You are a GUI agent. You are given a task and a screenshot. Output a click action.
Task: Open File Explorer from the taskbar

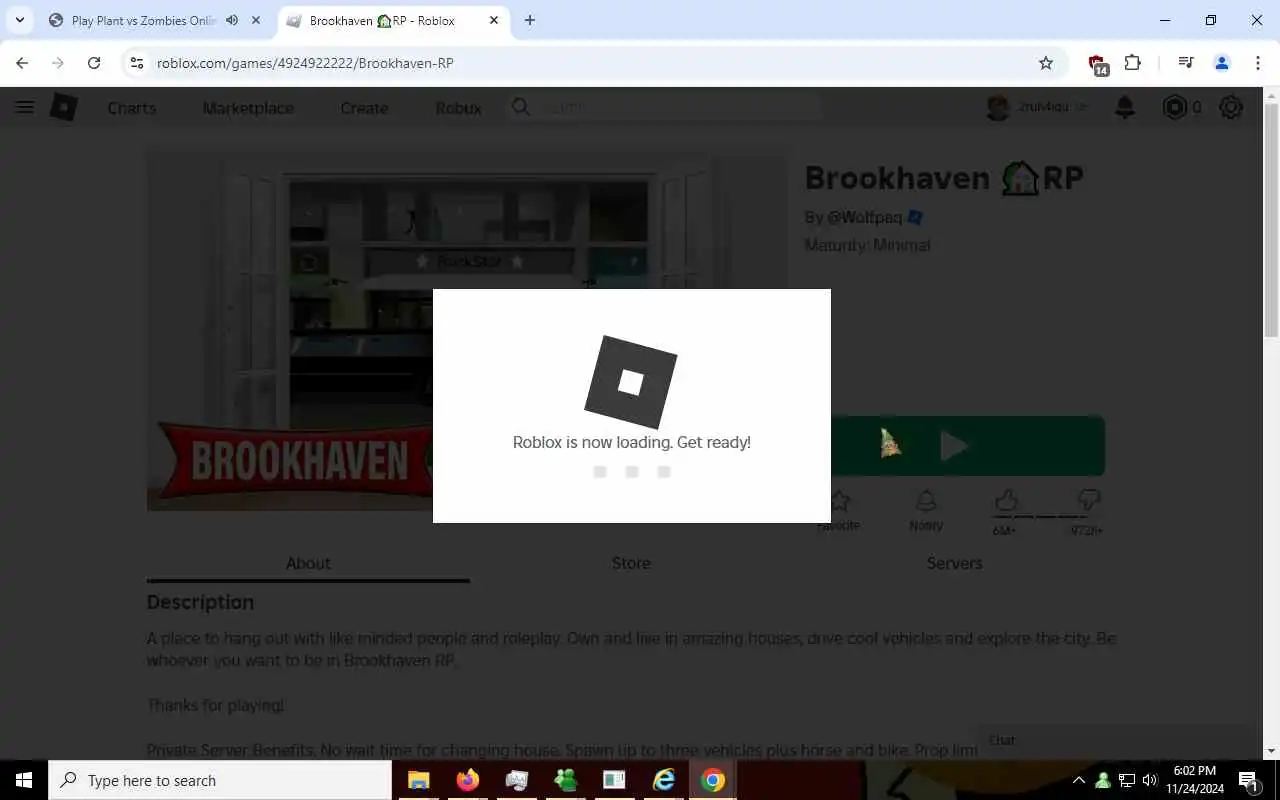[x=418, y=780]
